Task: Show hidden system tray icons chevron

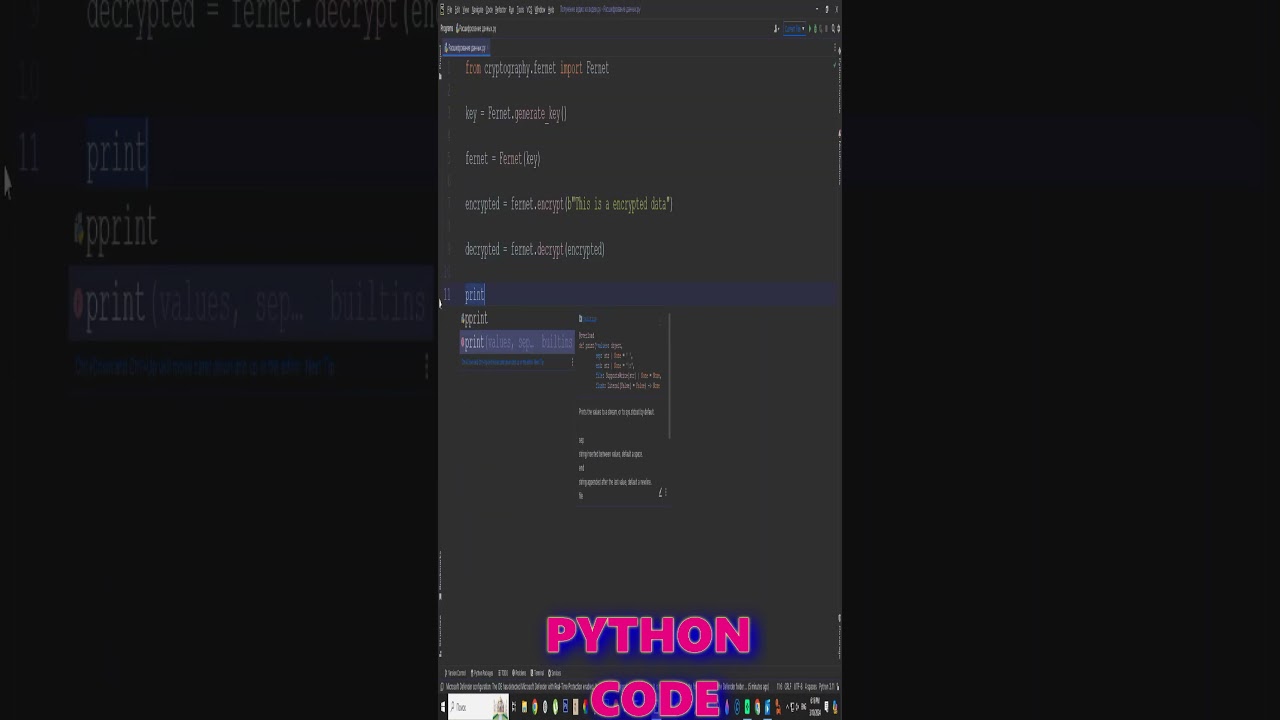Action: 787,707
